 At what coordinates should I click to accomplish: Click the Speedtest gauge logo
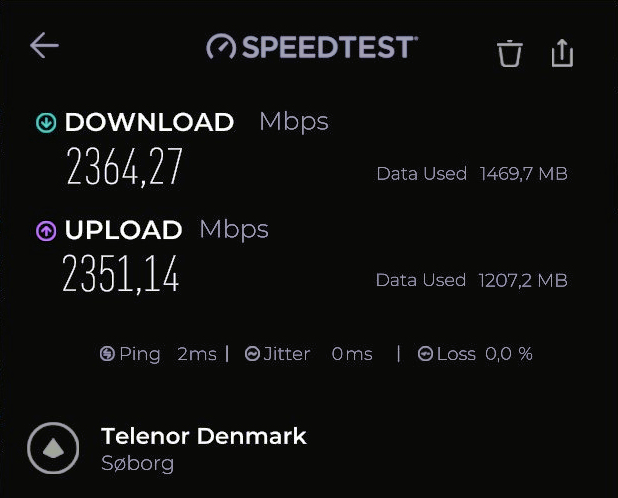(220, 47)
